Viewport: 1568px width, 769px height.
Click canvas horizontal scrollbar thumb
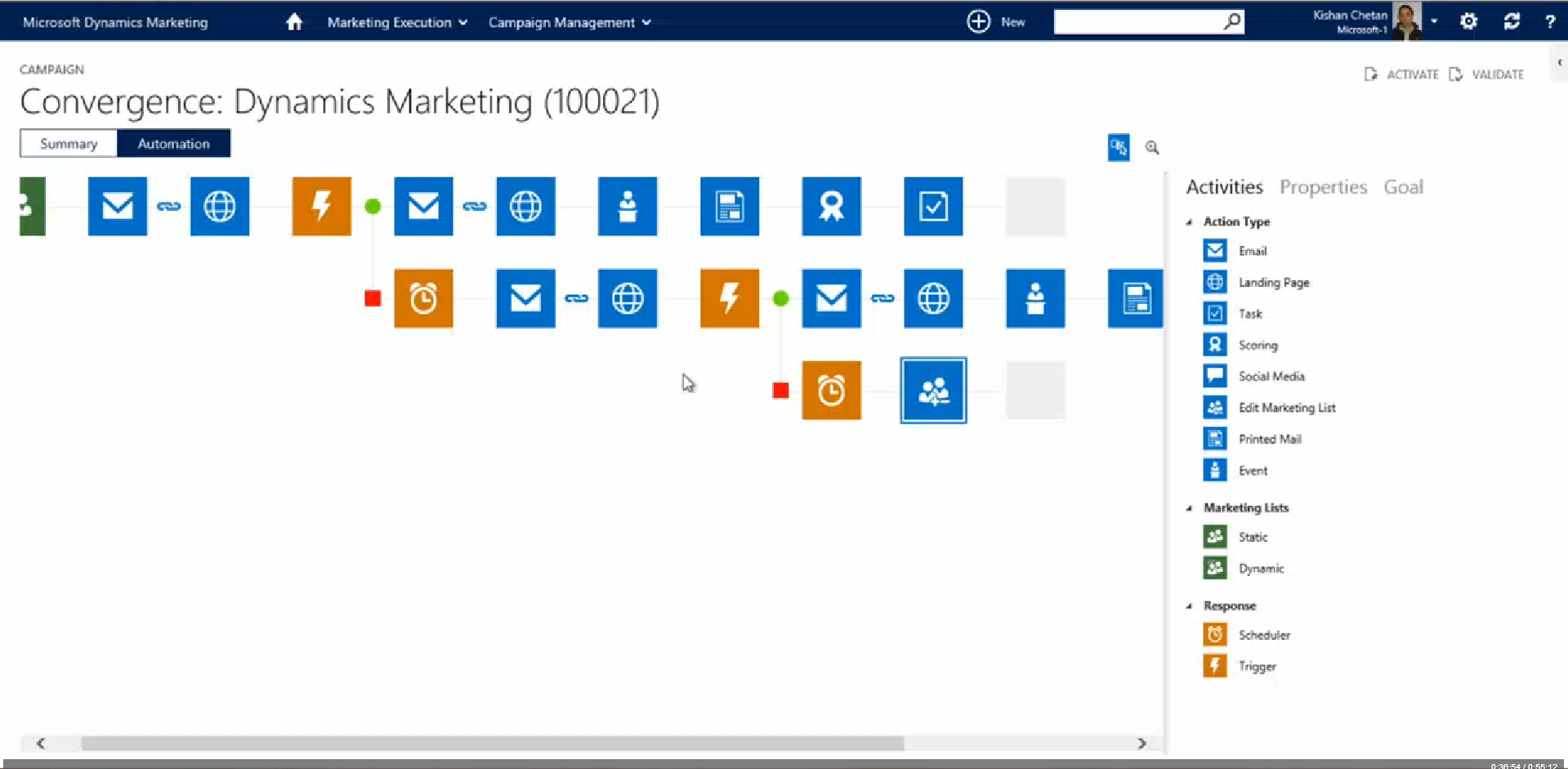pos(493,744)
